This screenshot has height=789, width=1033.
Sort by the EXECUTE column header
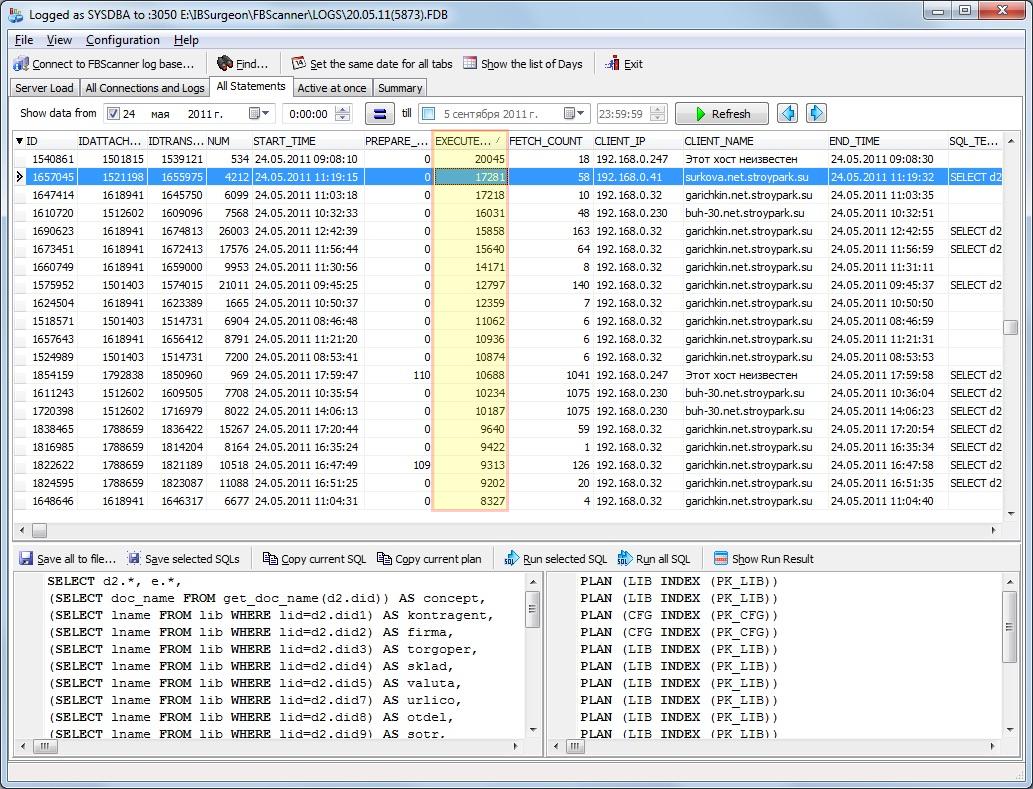tap(469, 141)
